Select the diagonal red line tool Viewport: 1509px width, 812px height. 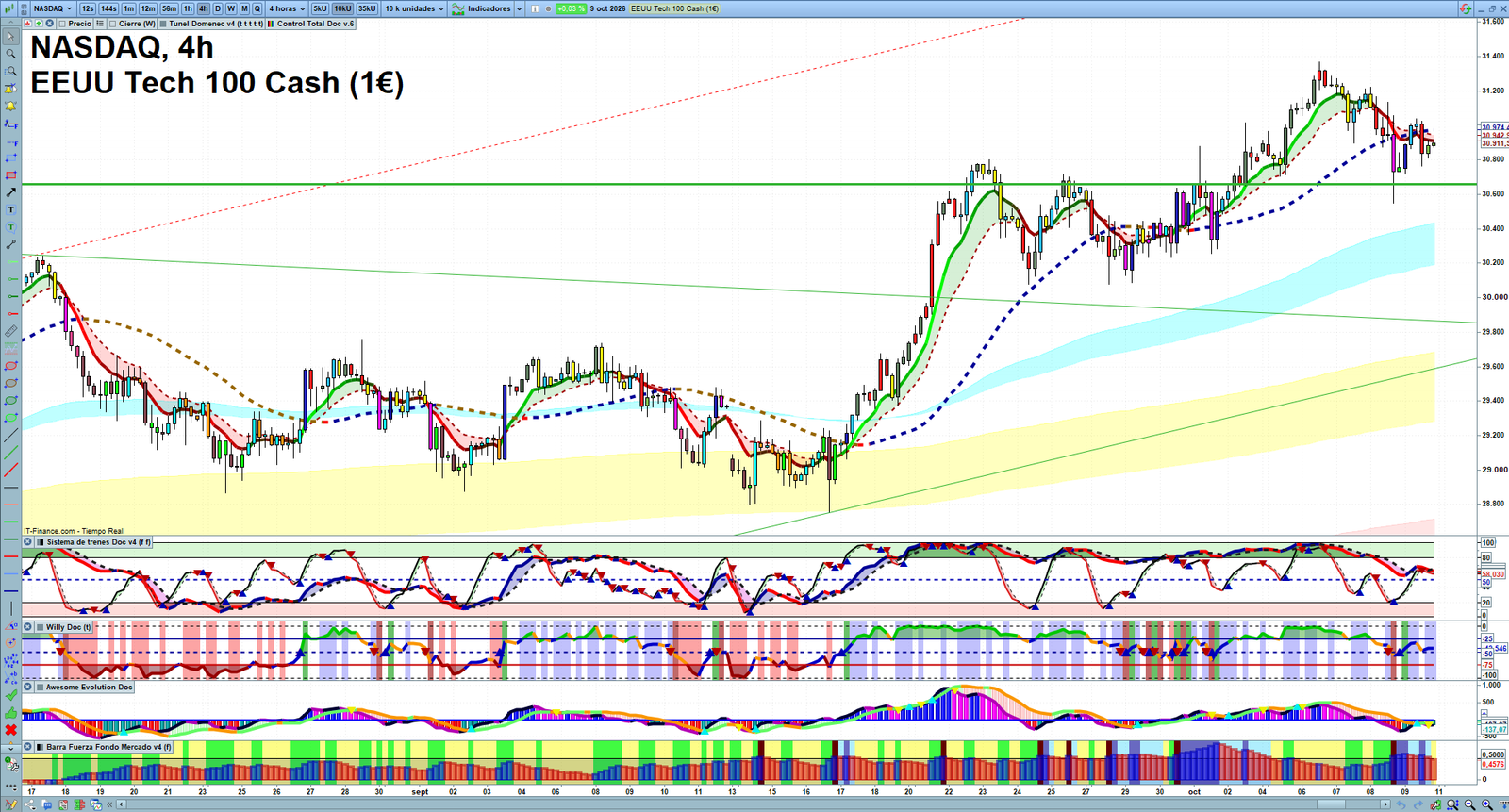pos(10,471)
